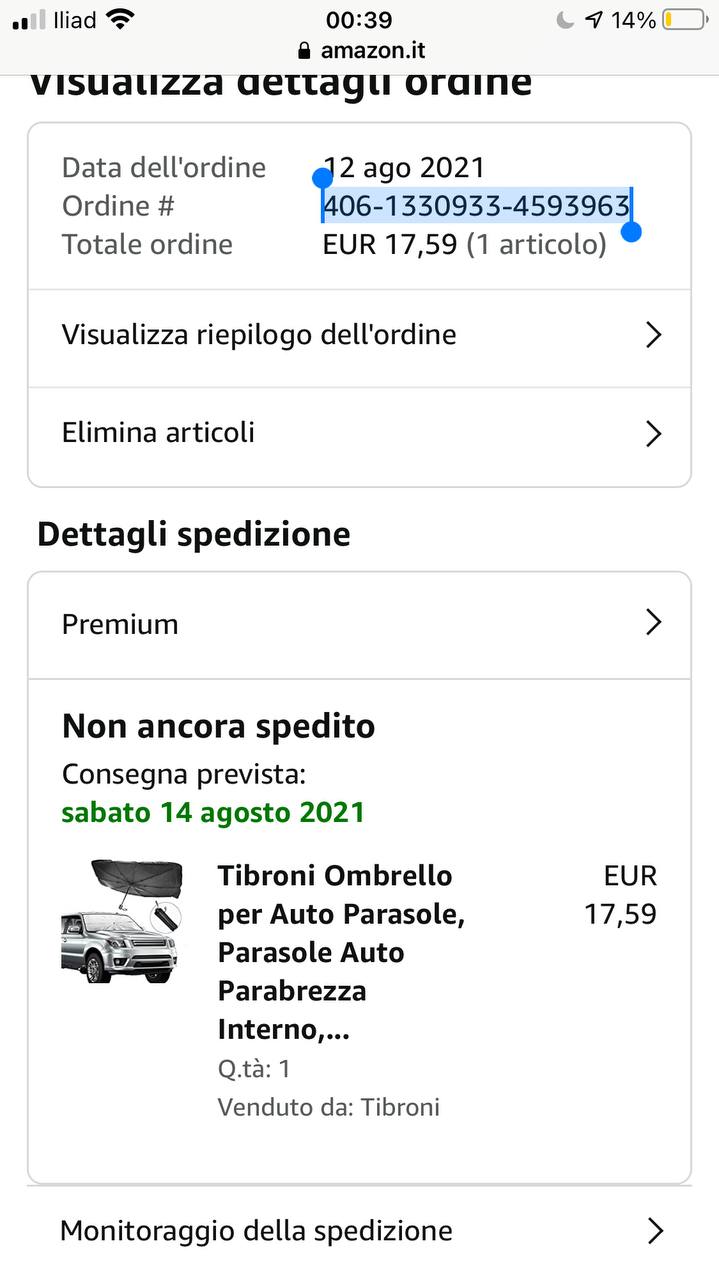Tap the Wi-Fi icon in status bar
Viewport: 719px width, 1280px height.
[120, 19]
